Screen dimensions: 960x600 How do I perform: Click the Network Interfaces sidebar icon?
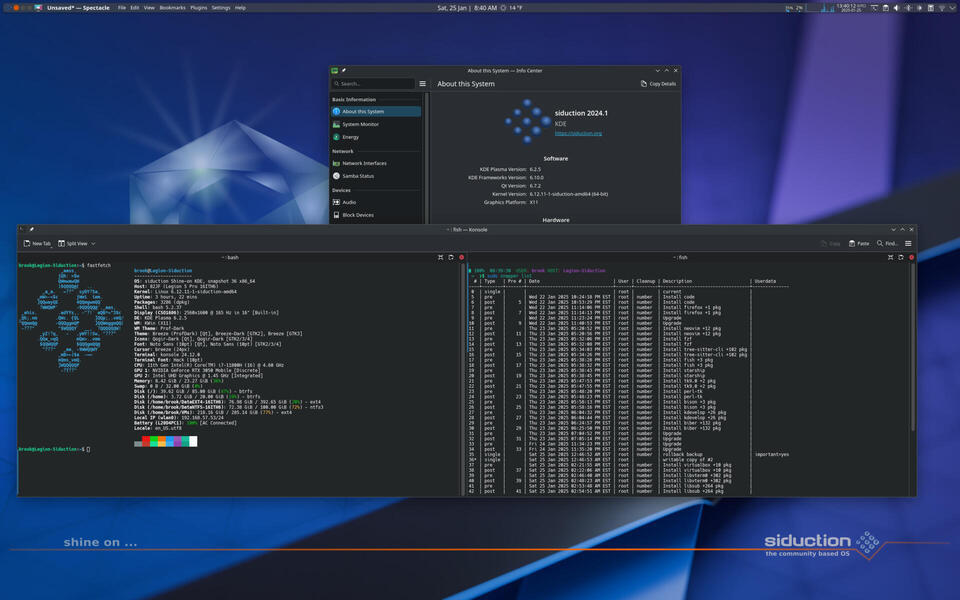336,163
